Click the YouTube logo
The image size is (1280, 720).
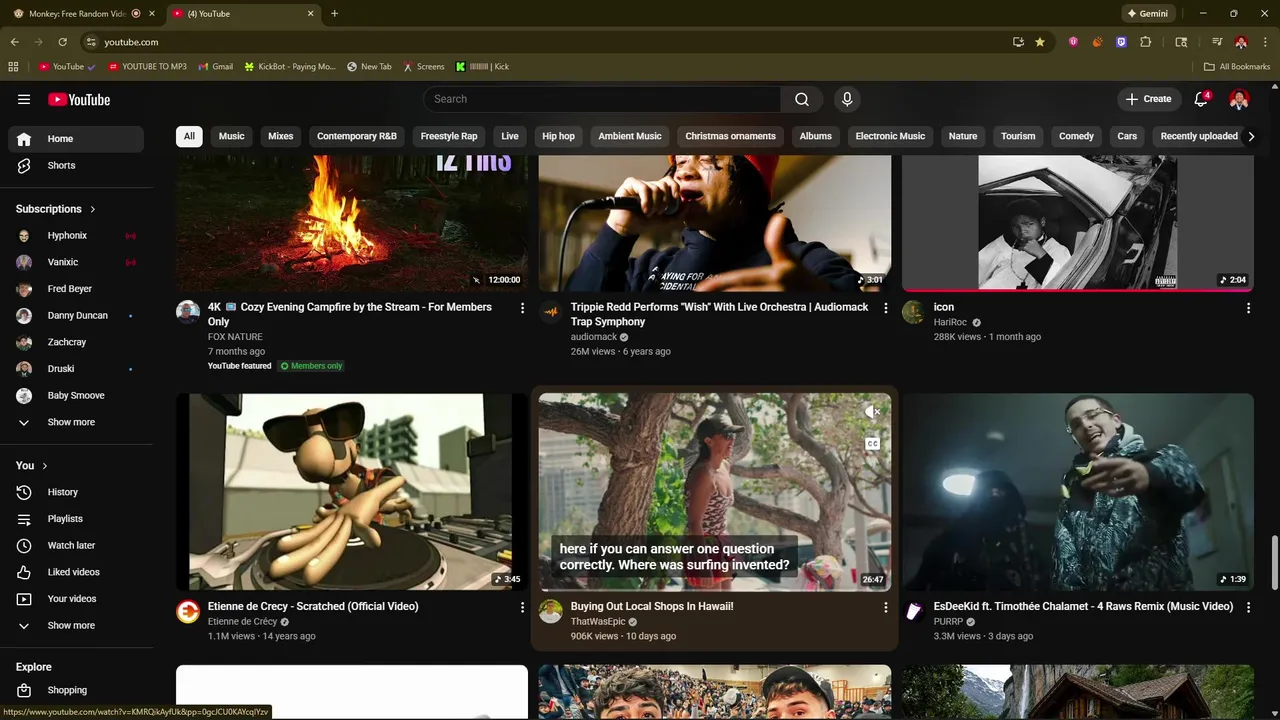point(79,99)
